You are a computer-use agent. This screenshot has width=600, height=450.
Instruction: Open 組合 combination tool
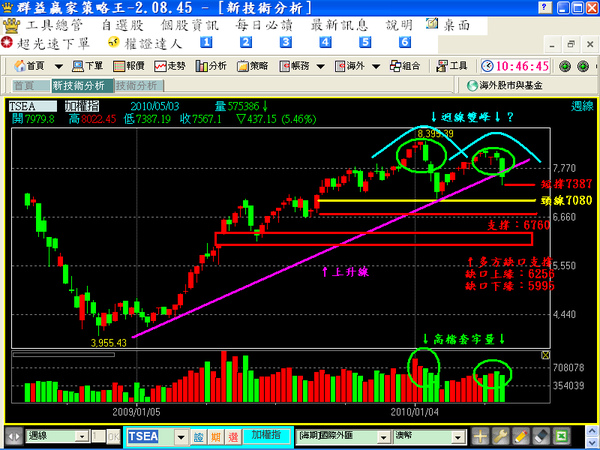(404, 66)
